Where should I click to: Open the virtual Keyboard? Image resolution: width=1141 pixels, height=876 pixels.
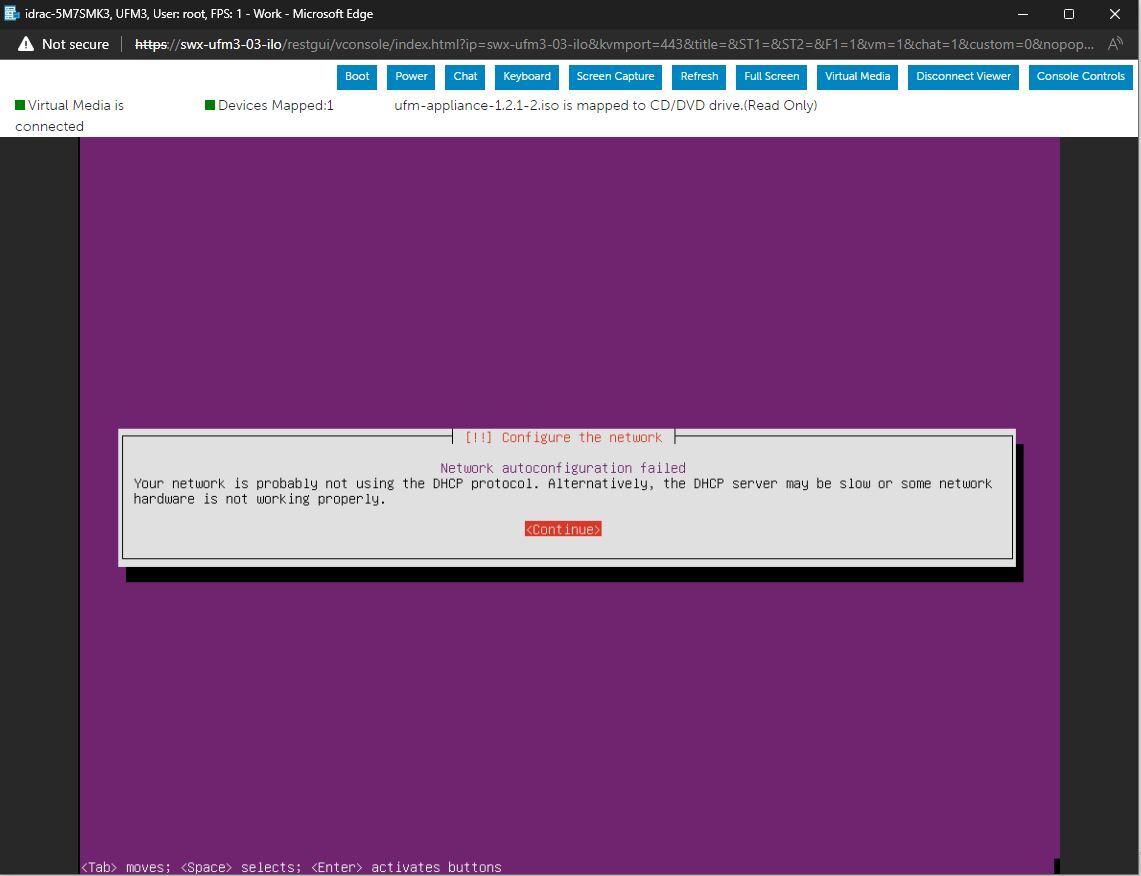(x=526, y=76)
